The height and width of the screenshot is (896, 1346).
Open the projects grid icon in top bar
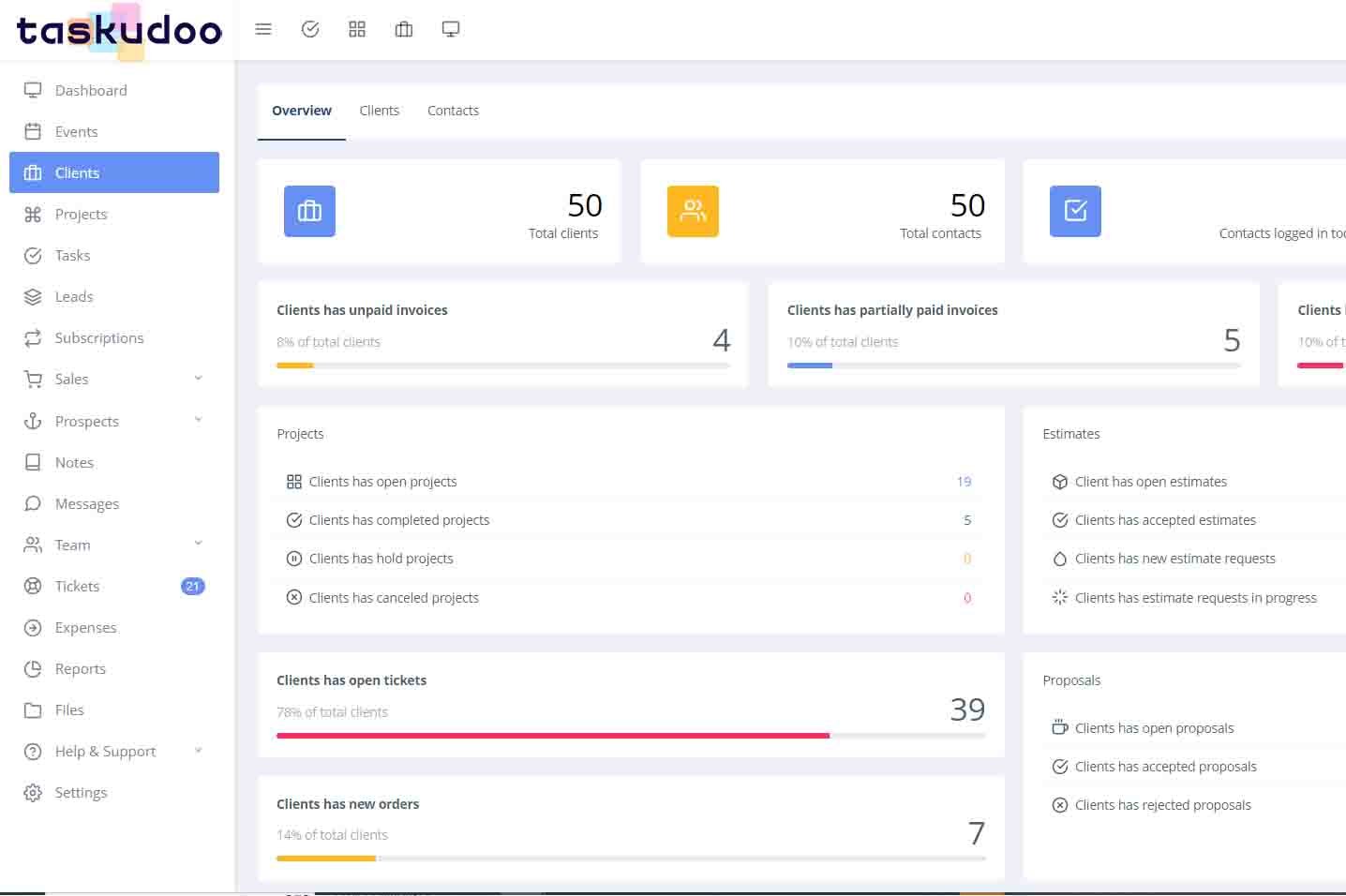[357, 29]
